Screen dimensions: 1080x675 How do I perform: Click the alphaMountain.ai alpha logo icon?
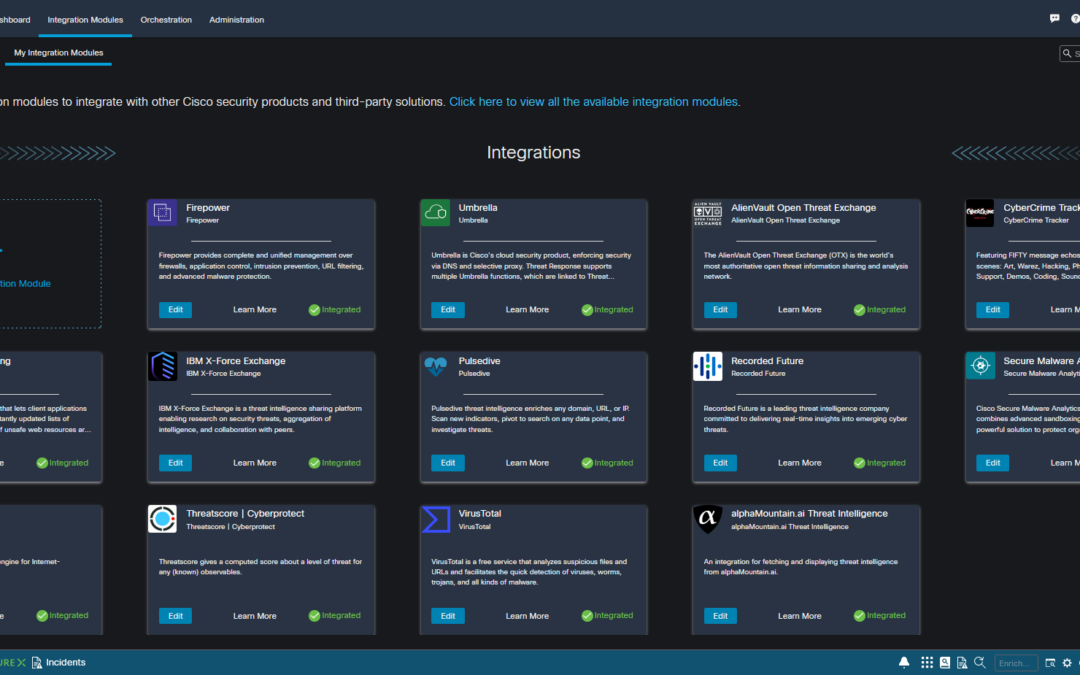707,519
